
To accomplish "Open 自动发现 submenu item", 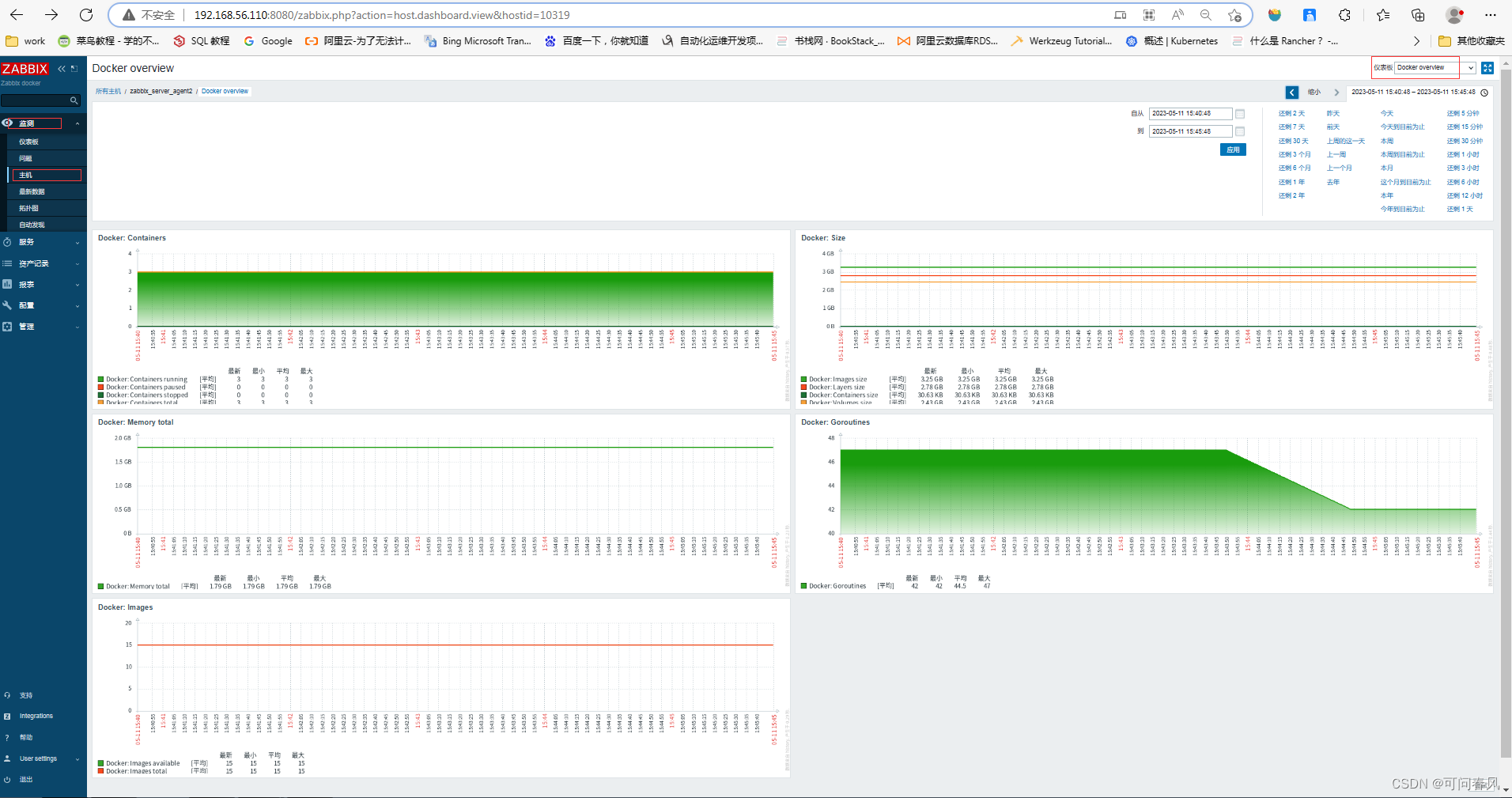I will [32, 225].
